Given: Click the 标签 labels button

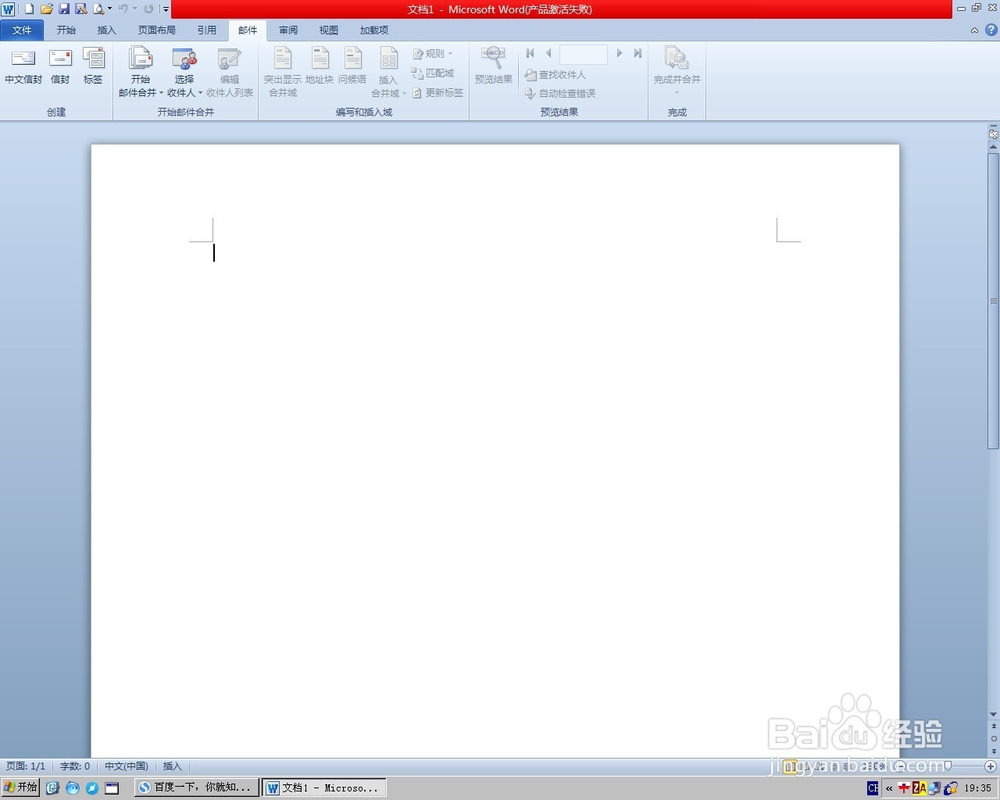Looking at the screenshot, I should click(93, 66).
